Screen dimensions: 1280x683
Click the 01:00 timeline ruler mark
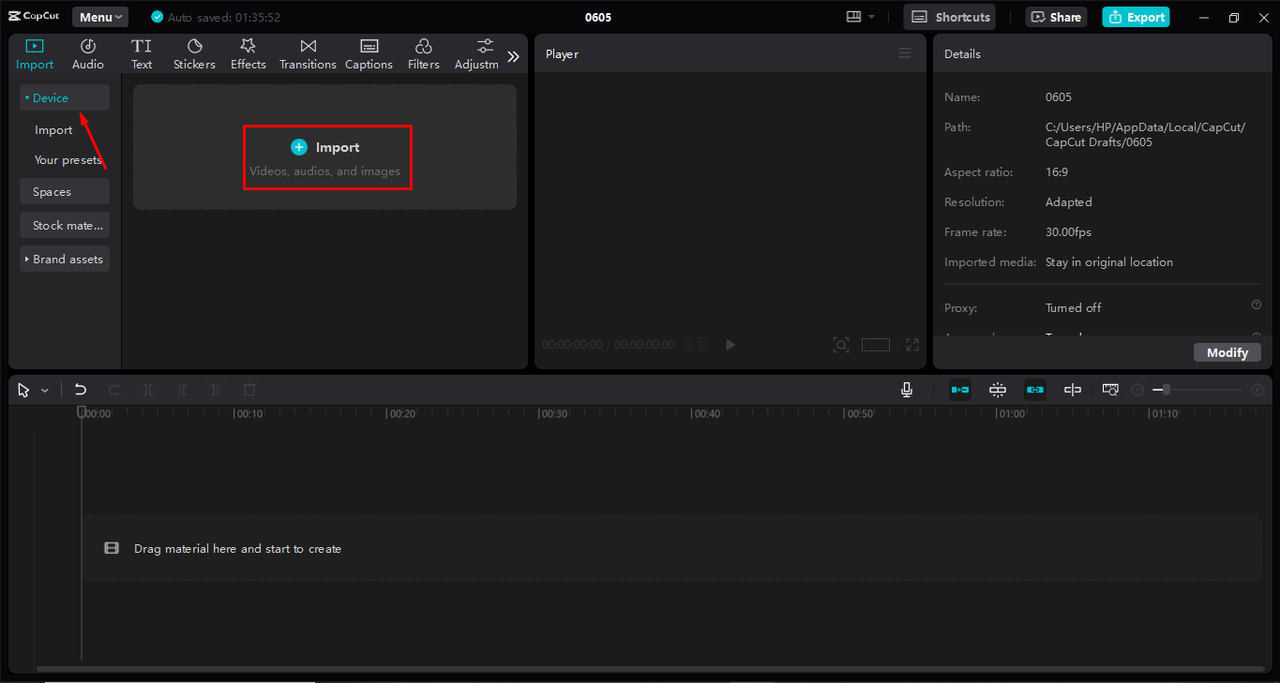click(x=1010, y=413)
